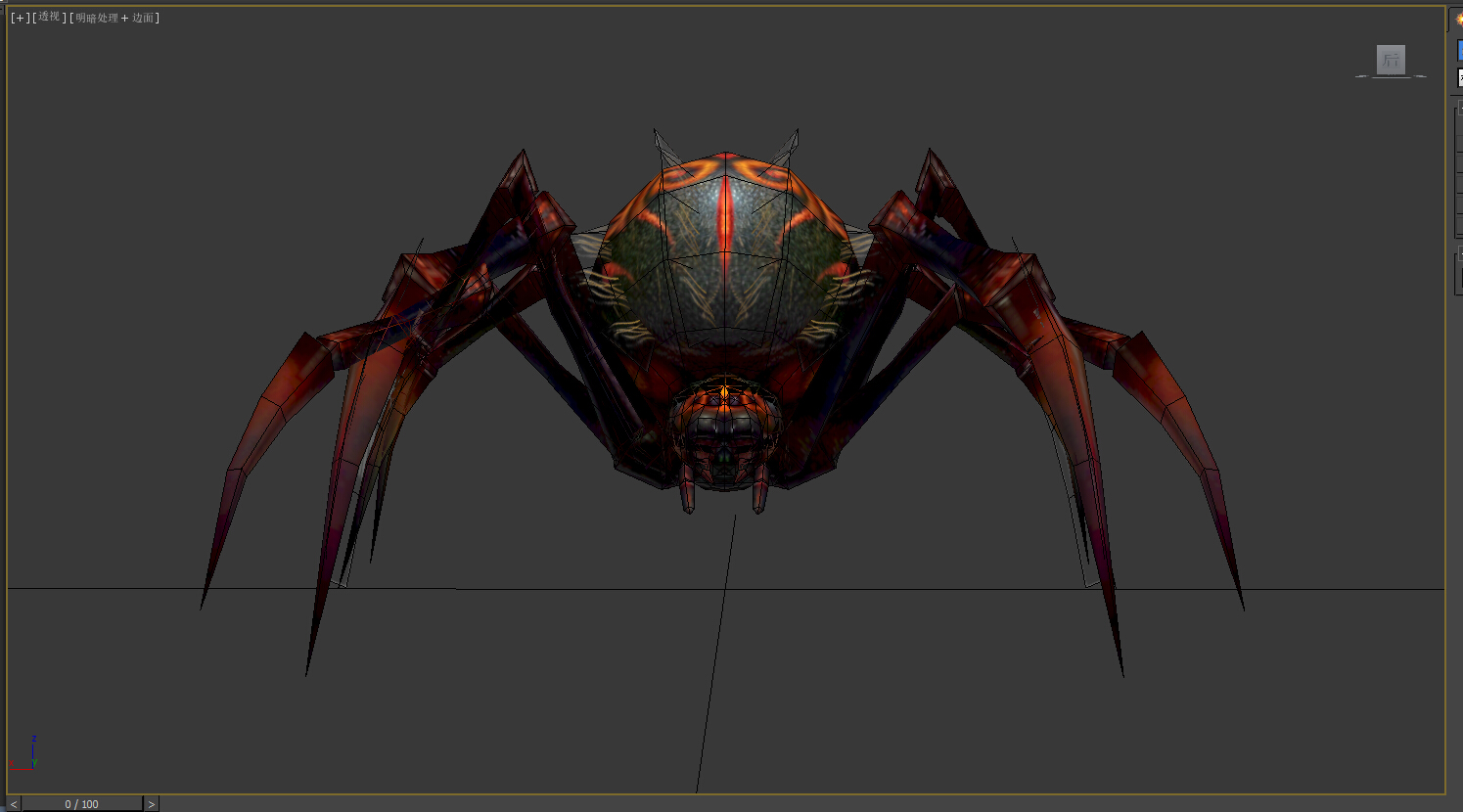Screen dimensions: 1463x812
Task: Open the 透视 point-of-view viewport menu
Action: click(49, 18)
